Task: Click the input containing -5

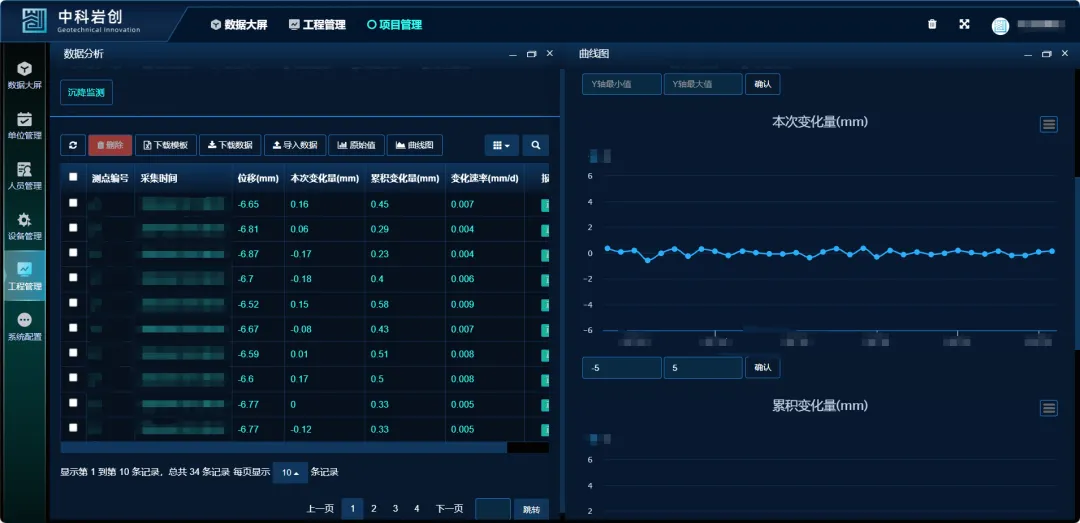Action: click(x=621, y=367)
